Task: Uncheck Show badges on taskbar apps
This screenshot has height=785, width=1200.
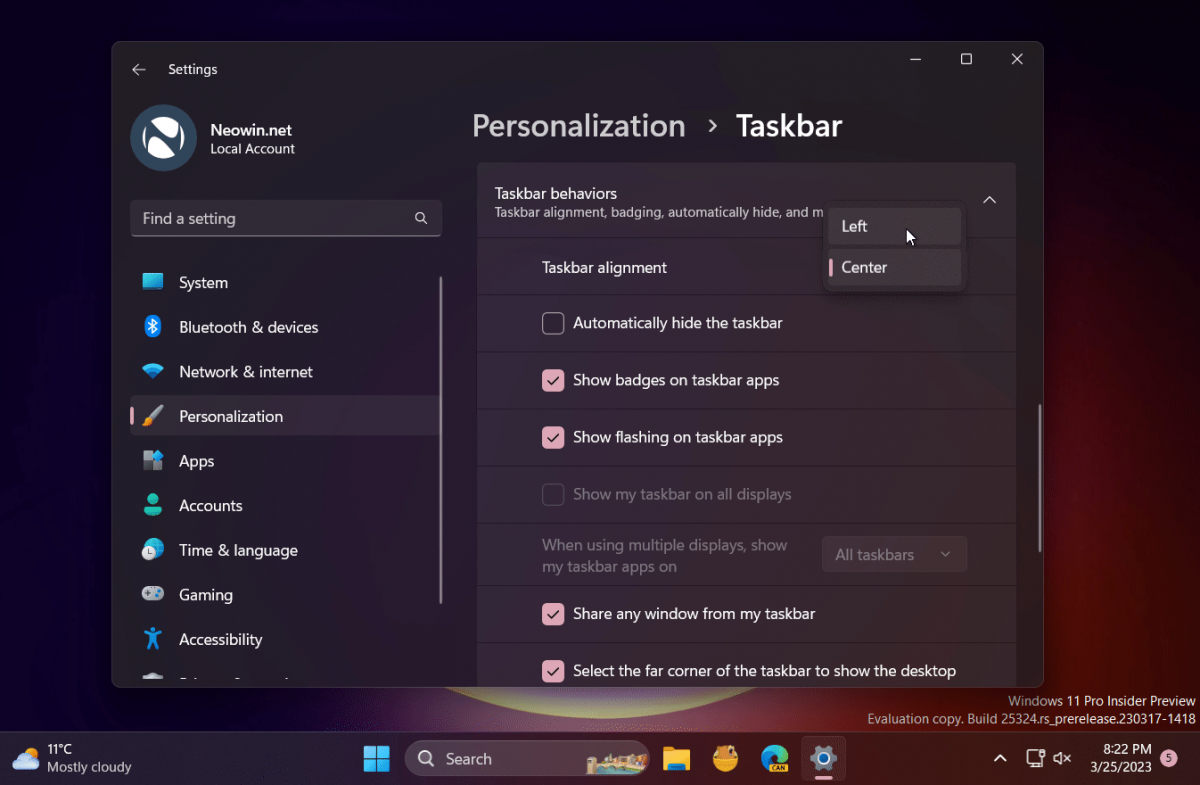Action: (x=553, y=380)
